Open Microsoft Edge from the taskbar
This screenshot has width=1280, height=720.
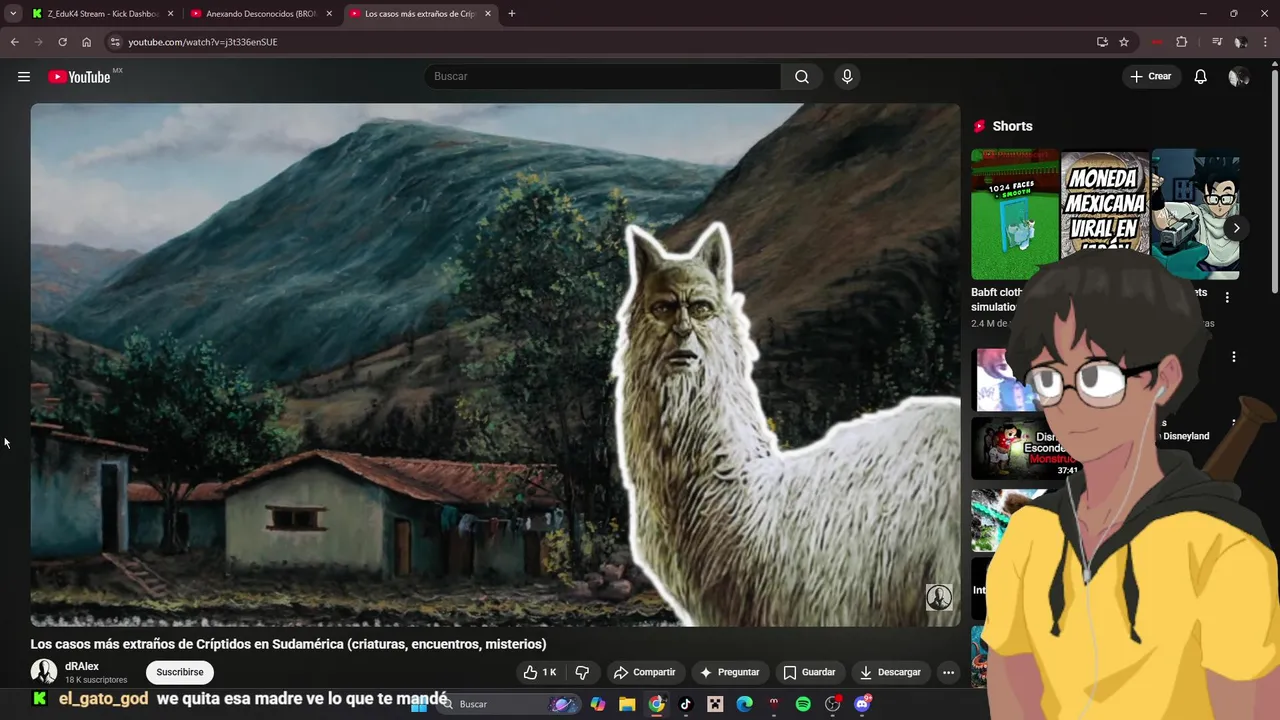point(744,704)
